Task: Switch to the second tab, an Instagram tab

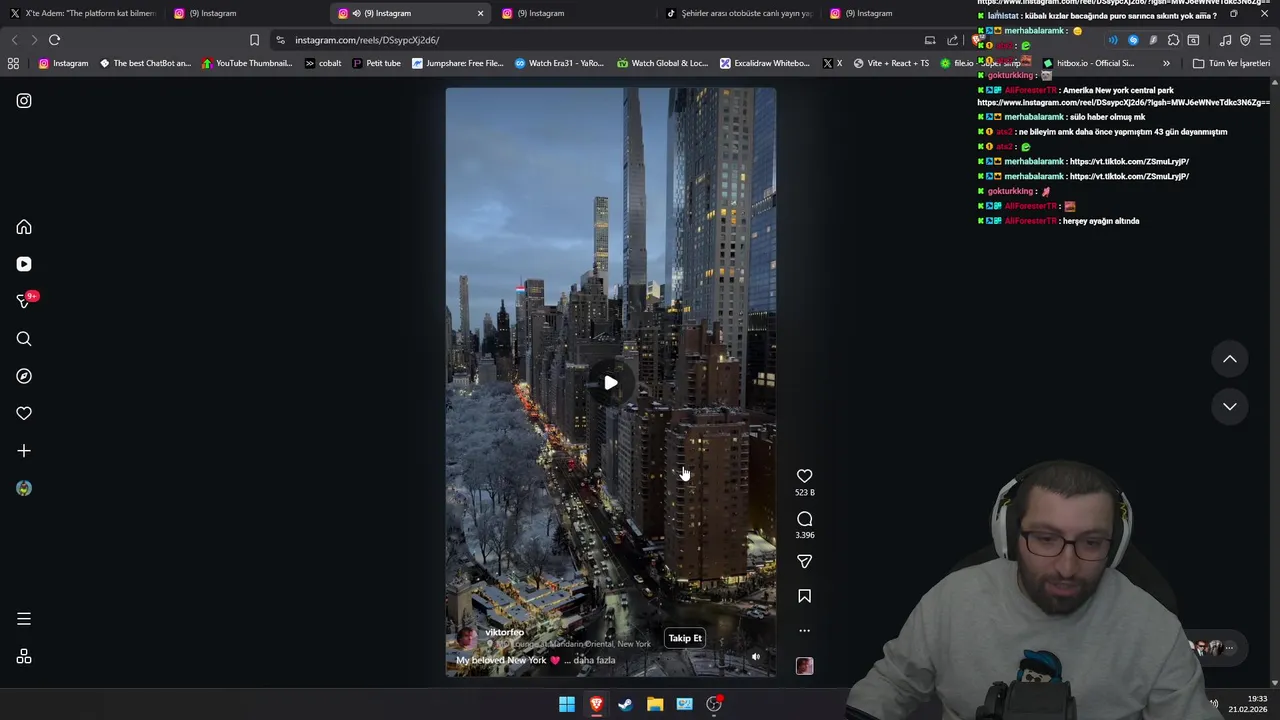Action: tap(247, 13)
